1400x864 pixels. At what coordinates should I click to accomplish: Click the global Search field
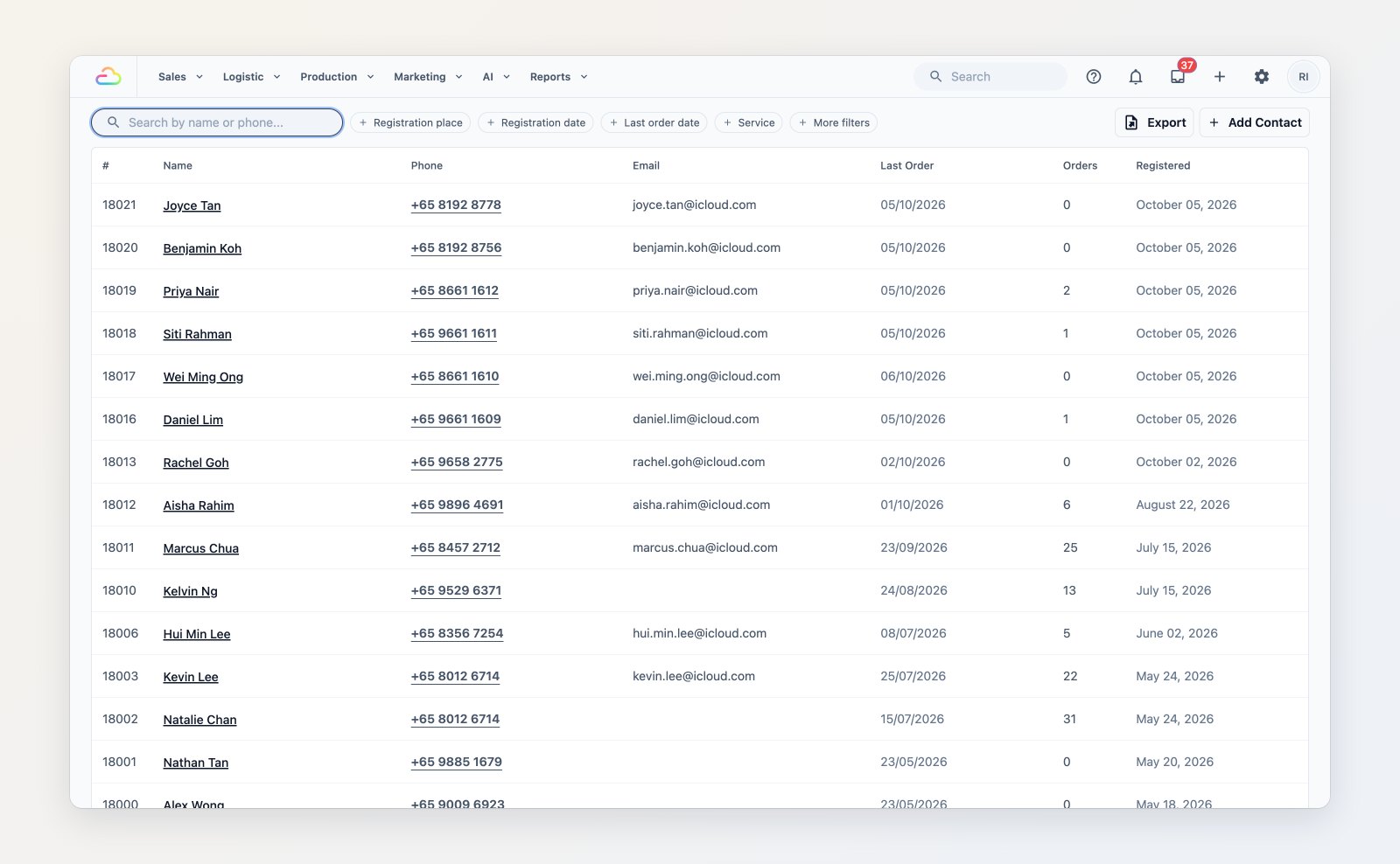(x=990, y=77)
